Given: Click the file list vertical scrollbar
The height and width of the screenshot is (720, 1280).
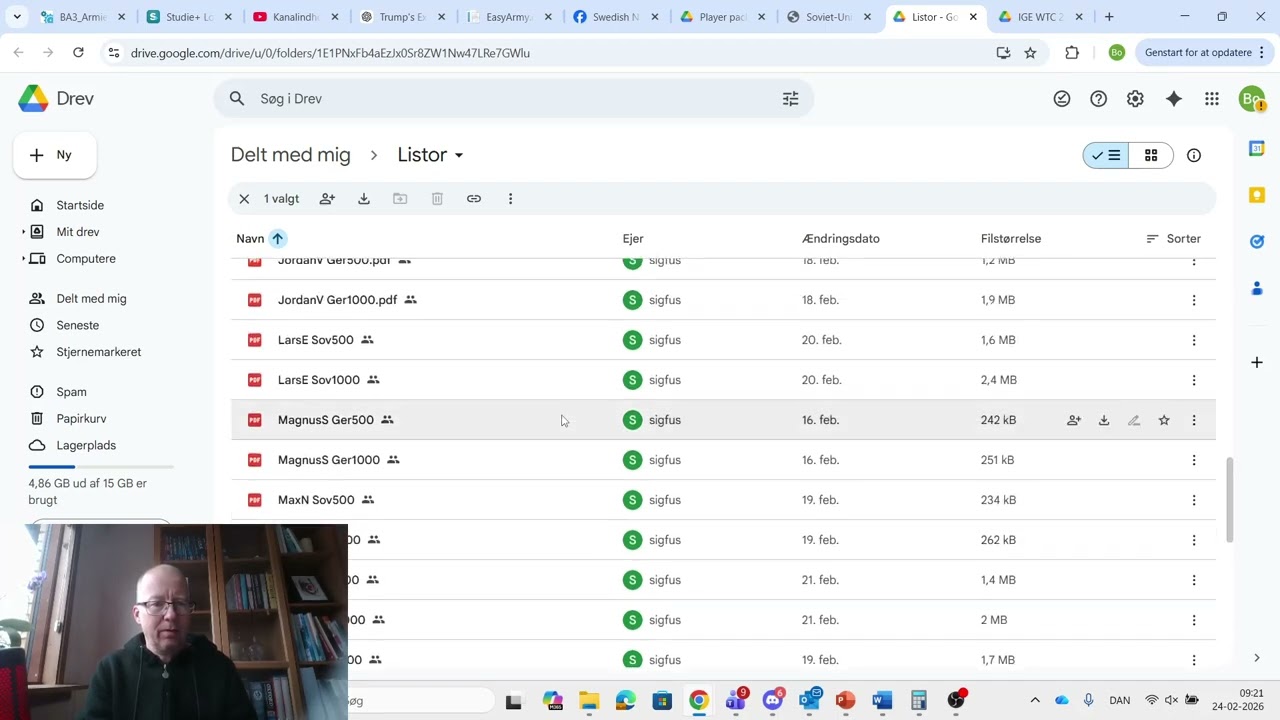Looking at the screenshot, I should point(1229,499).
